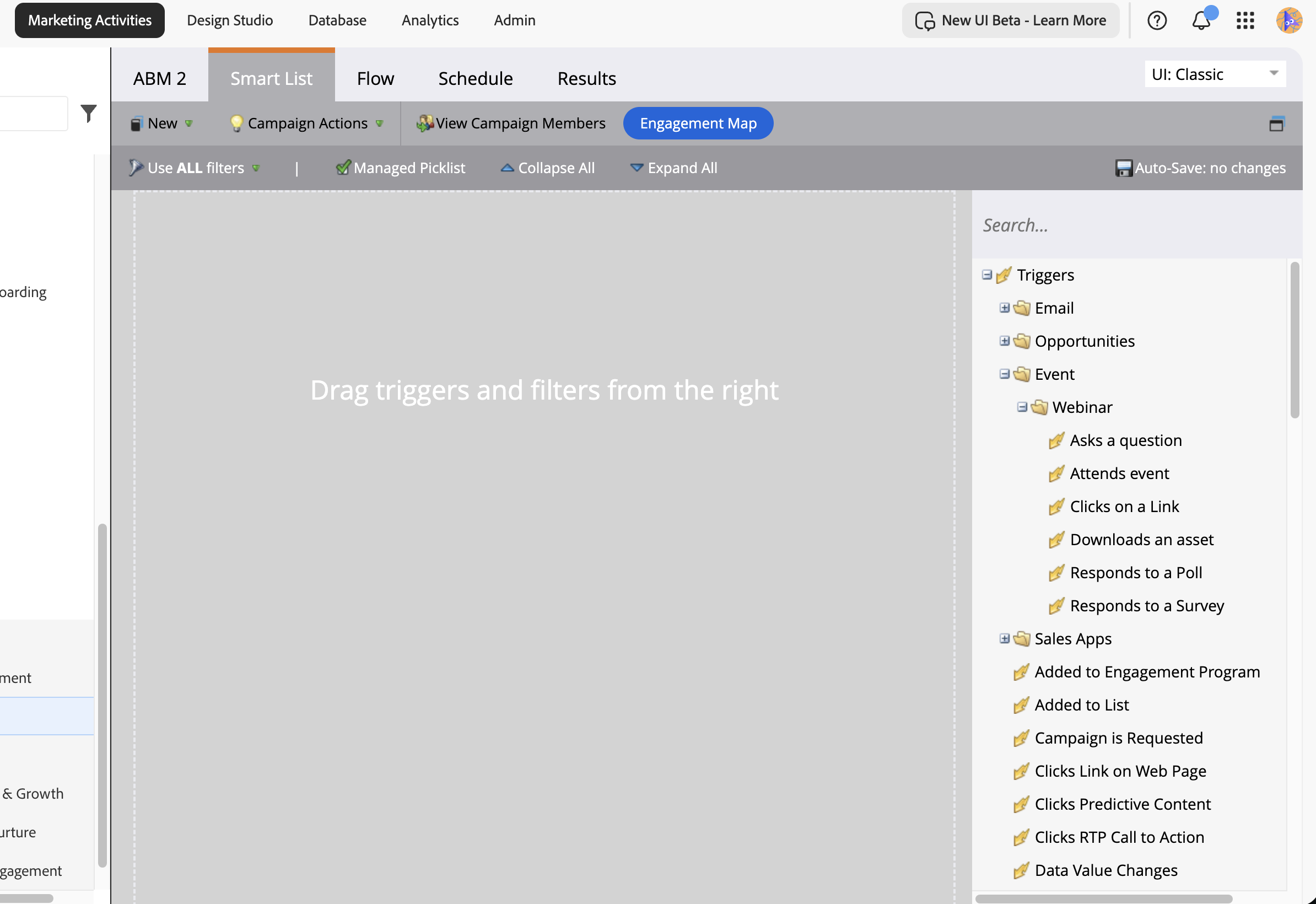Image resolution: width=1316 pixels, height=904 pixels.
Task: Open the Admin section
Action: pos(515,20)
